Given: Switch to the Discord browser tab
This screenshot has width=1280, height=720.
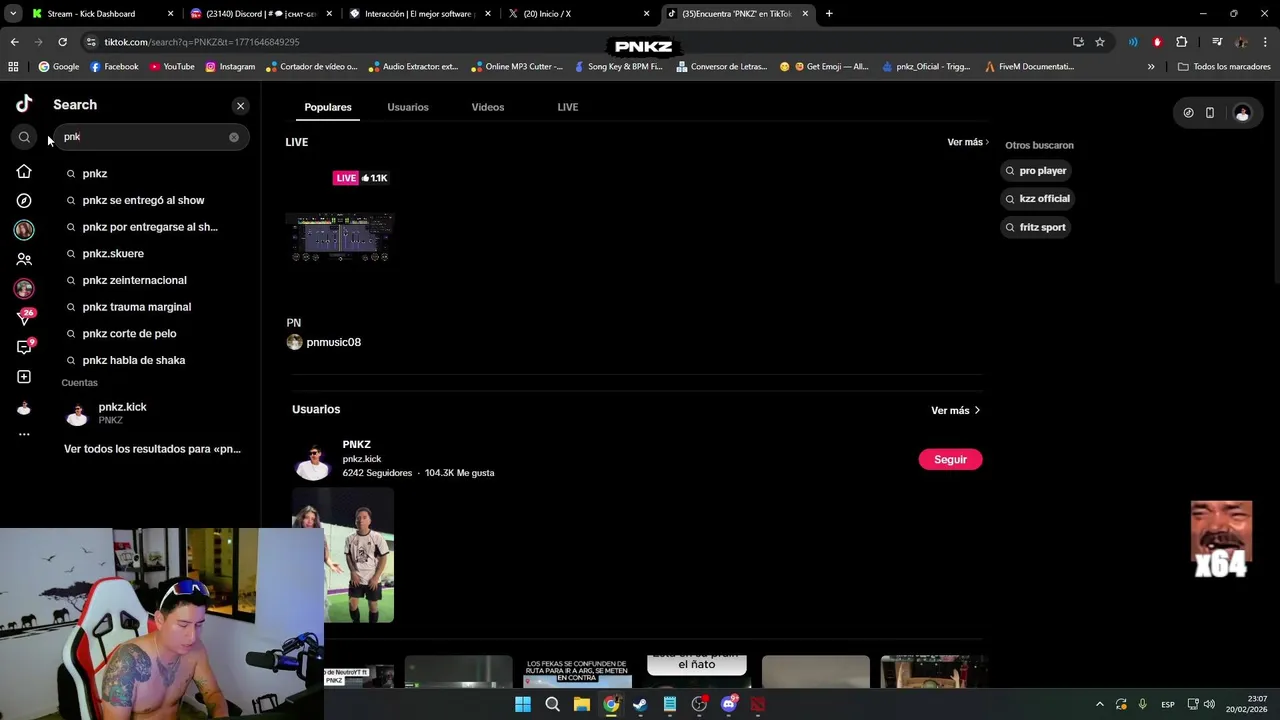Looking at the screenshot, I should tap(260, 14).
